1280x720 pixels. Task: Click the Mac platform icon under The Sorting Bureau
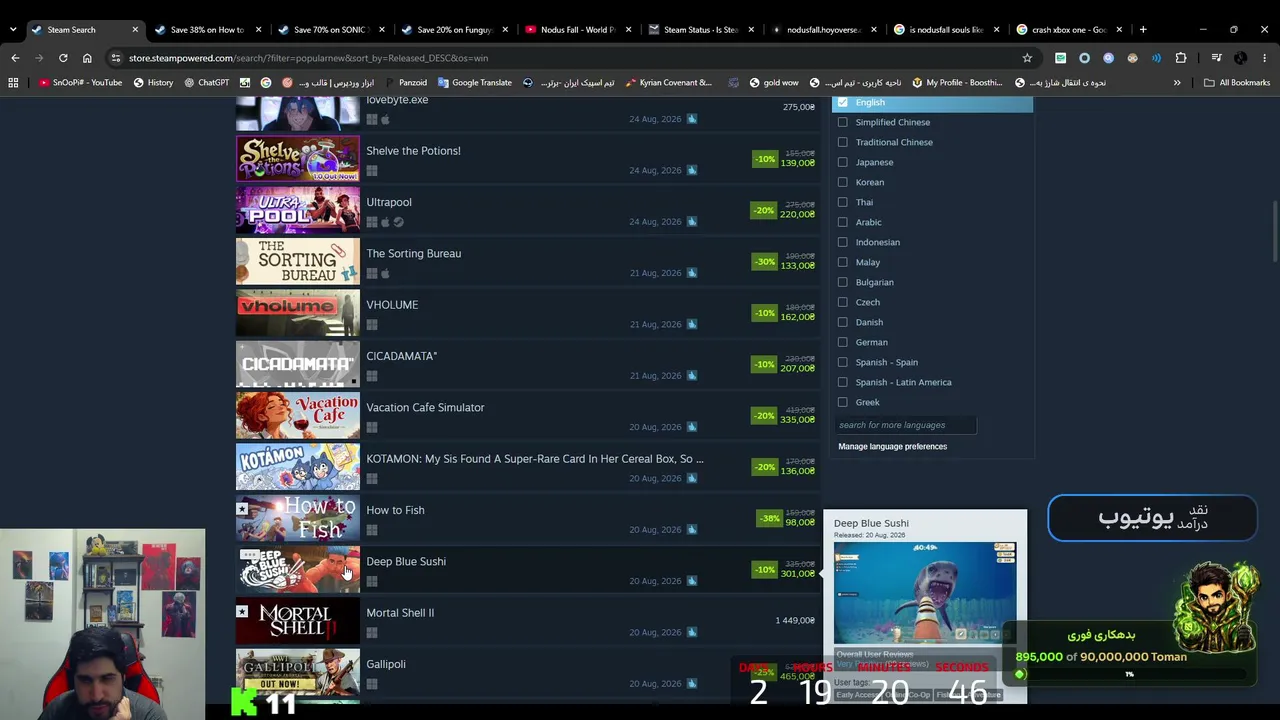click(385, 273)
